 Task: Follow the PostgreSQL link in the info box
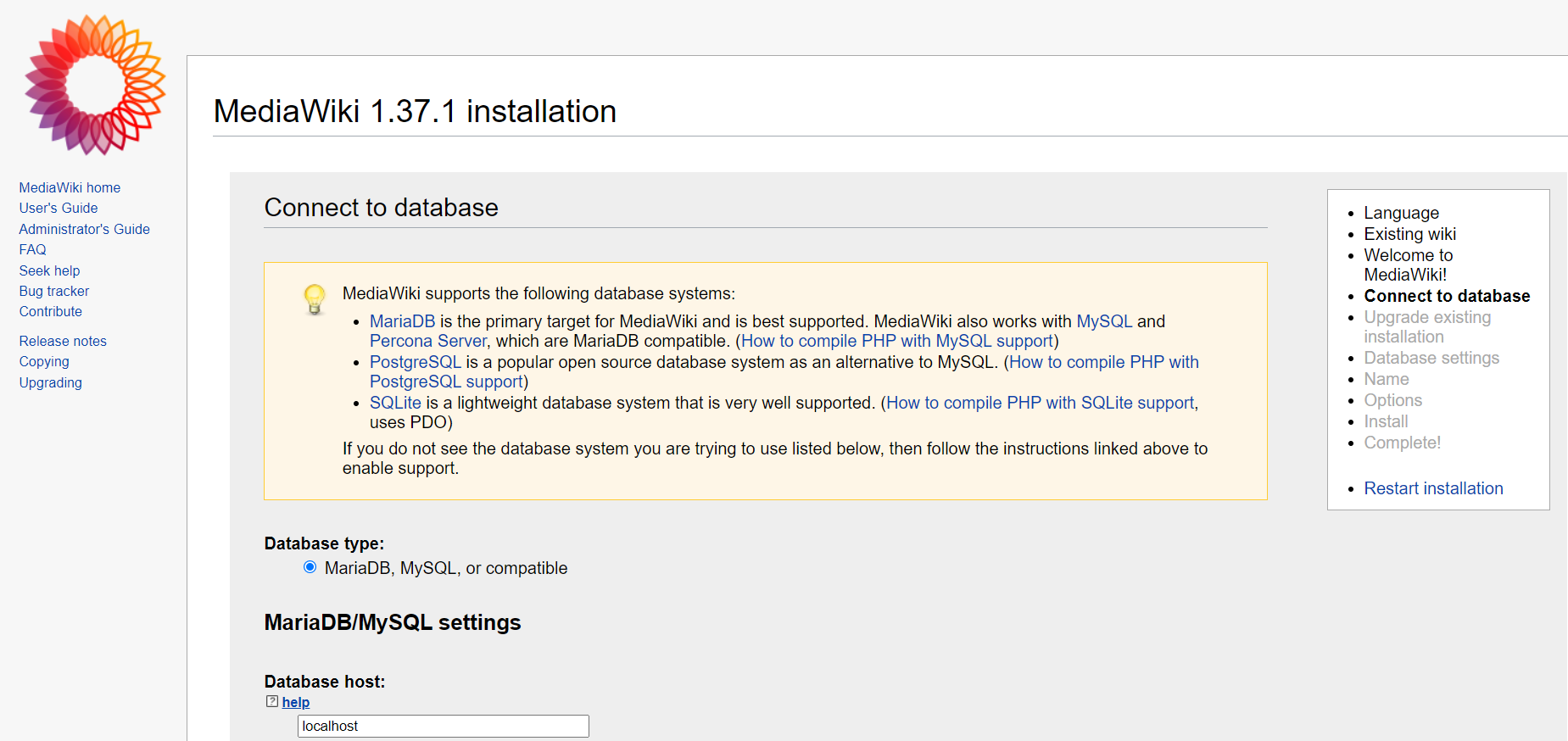(x=416, y=362)
